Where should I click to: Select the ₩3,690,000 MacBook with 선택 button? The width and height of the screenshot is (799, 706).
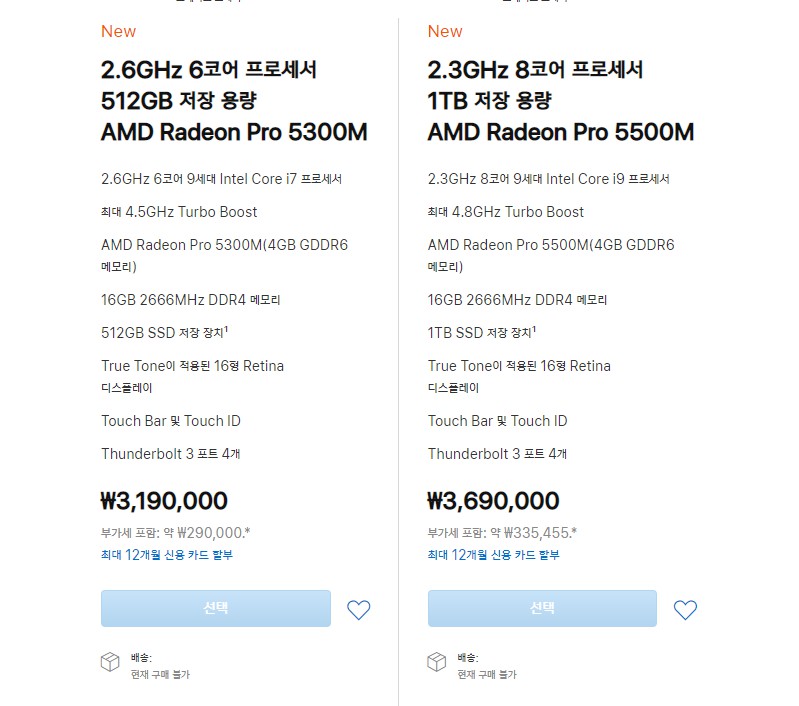542,608
